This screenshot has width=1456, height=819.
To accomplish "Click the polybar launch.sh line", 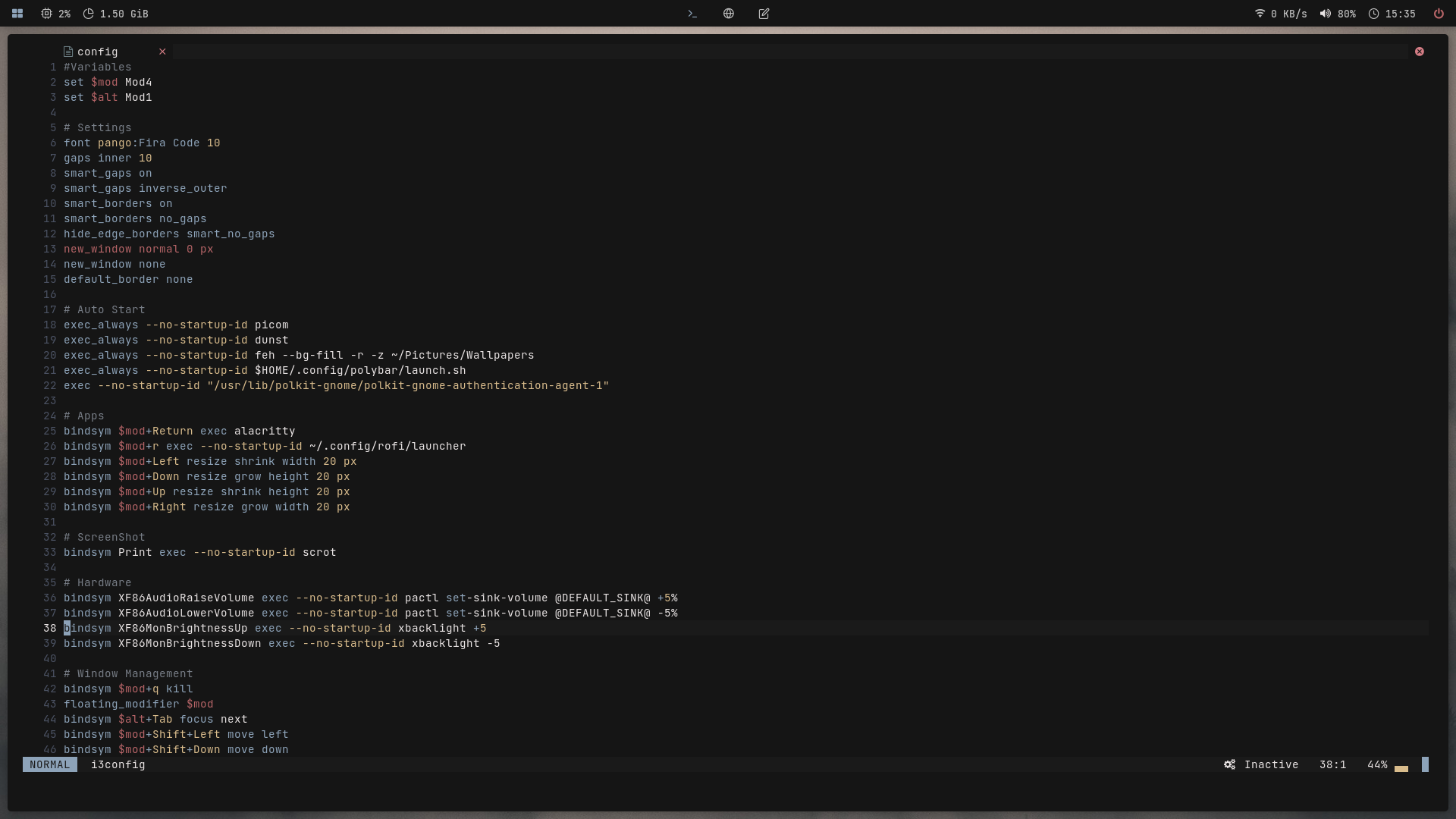I will (x=265, y=370).
